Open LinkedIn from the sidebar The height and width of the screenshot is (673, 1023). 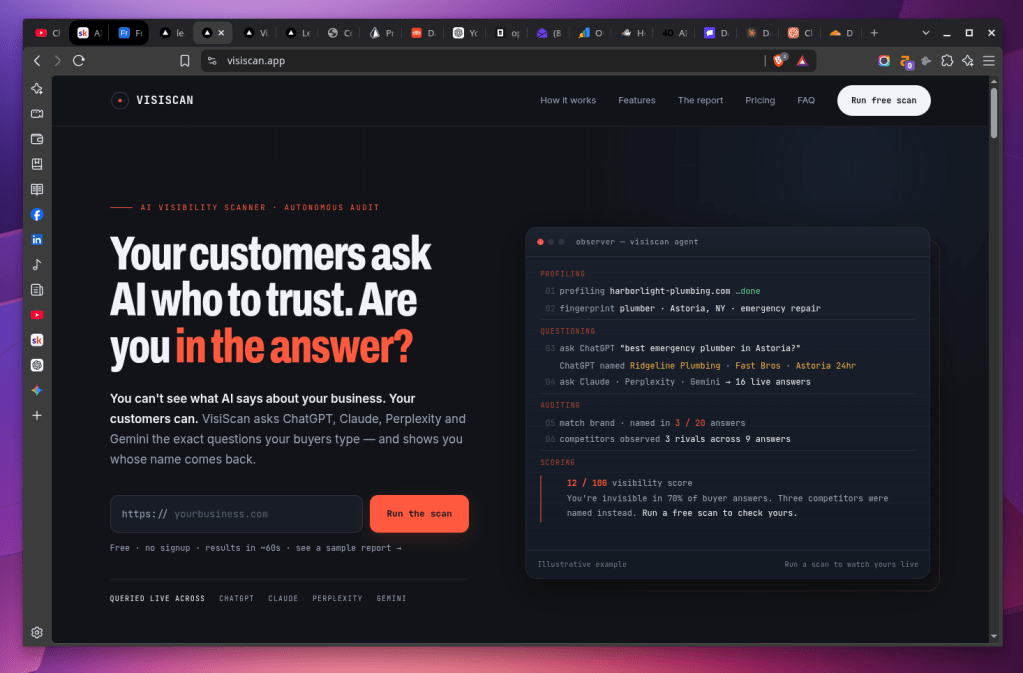click(x=37, y=239)
